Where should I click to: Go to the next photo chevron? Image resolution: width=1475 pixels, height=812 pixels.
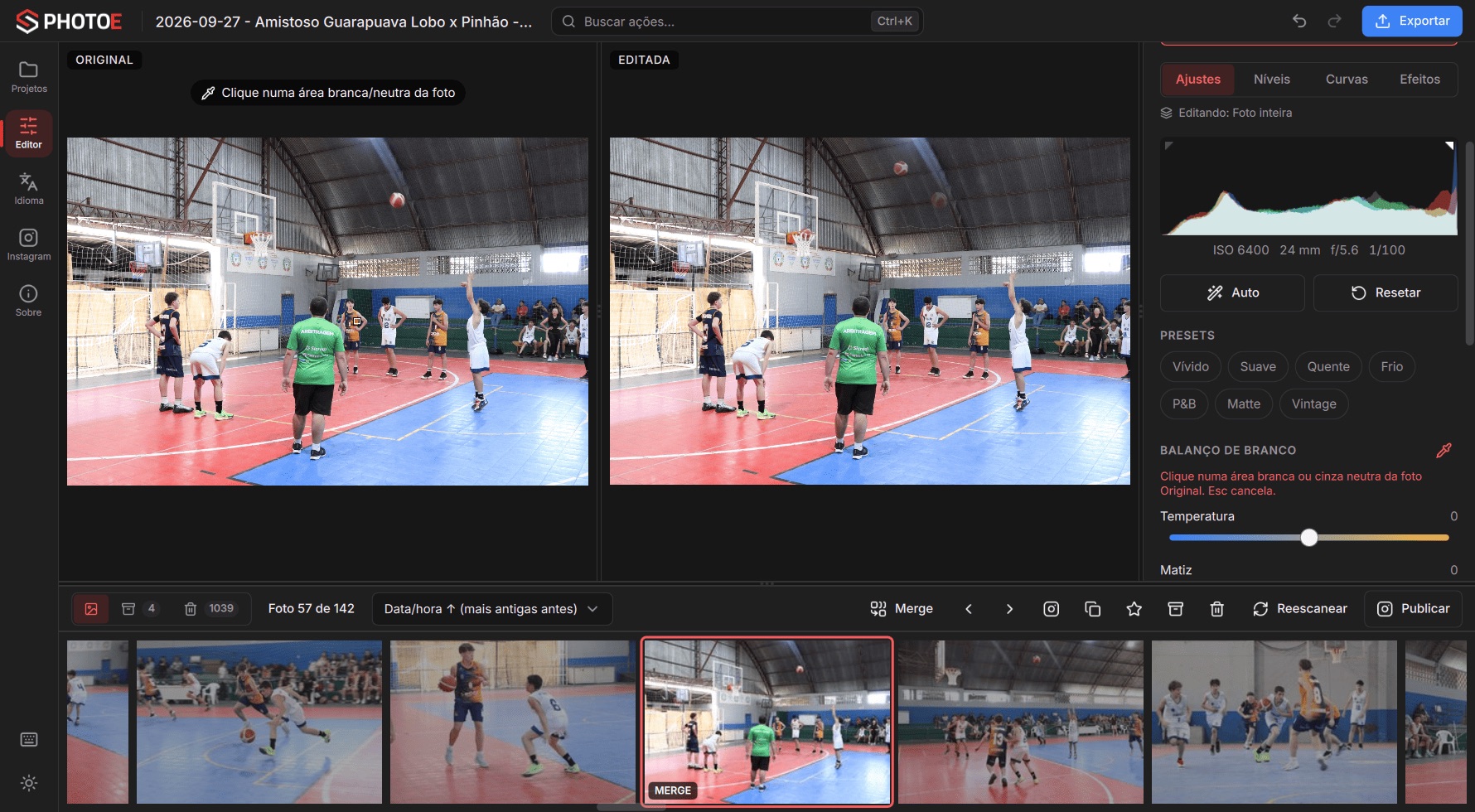(x=1009, y=609)
